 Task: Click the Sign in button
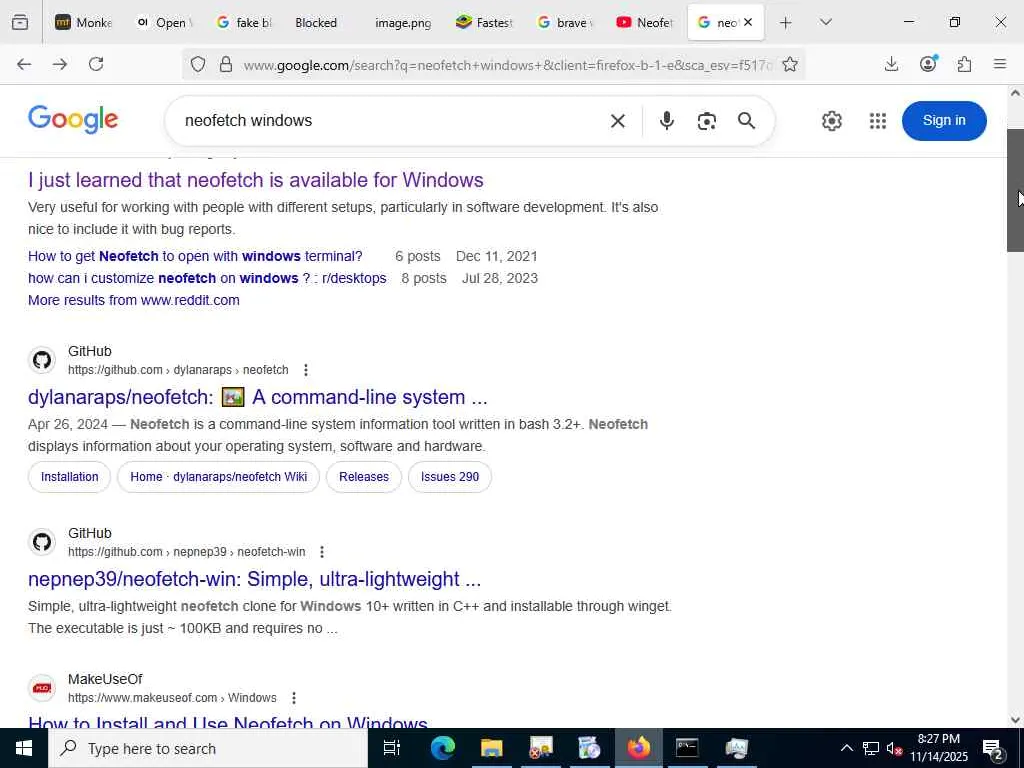944,121
